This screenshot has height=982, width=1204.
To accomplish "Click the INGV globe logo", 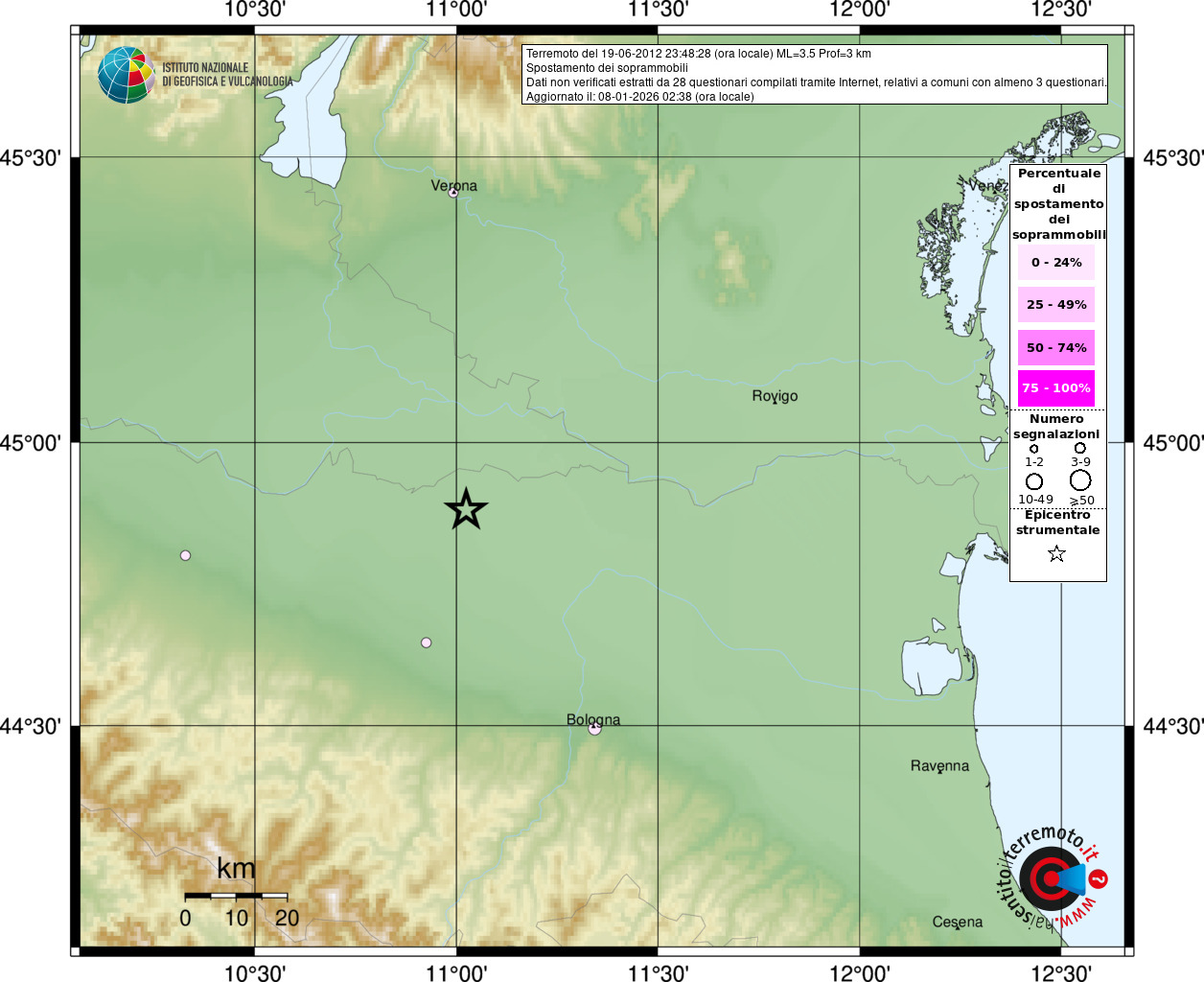I will pyautogui.click(x=126, y=75).
